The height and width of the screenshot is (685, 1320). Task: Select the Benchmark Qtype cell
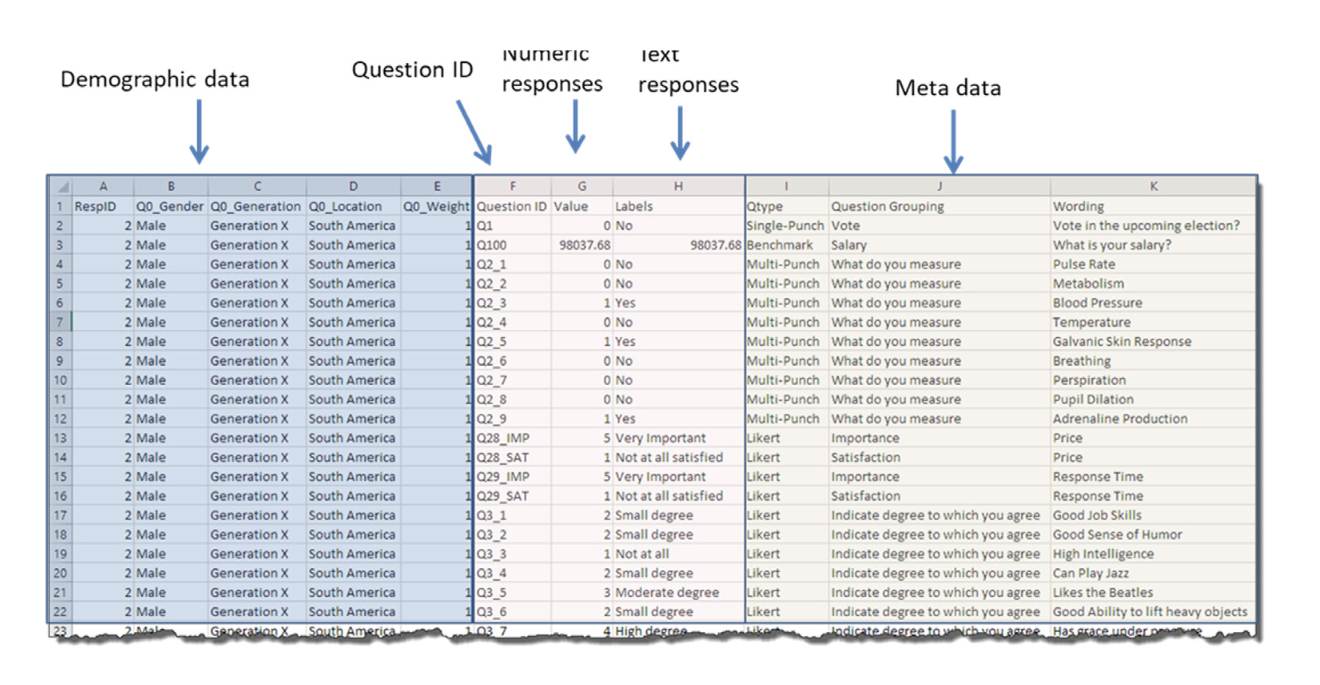point(787,245)
